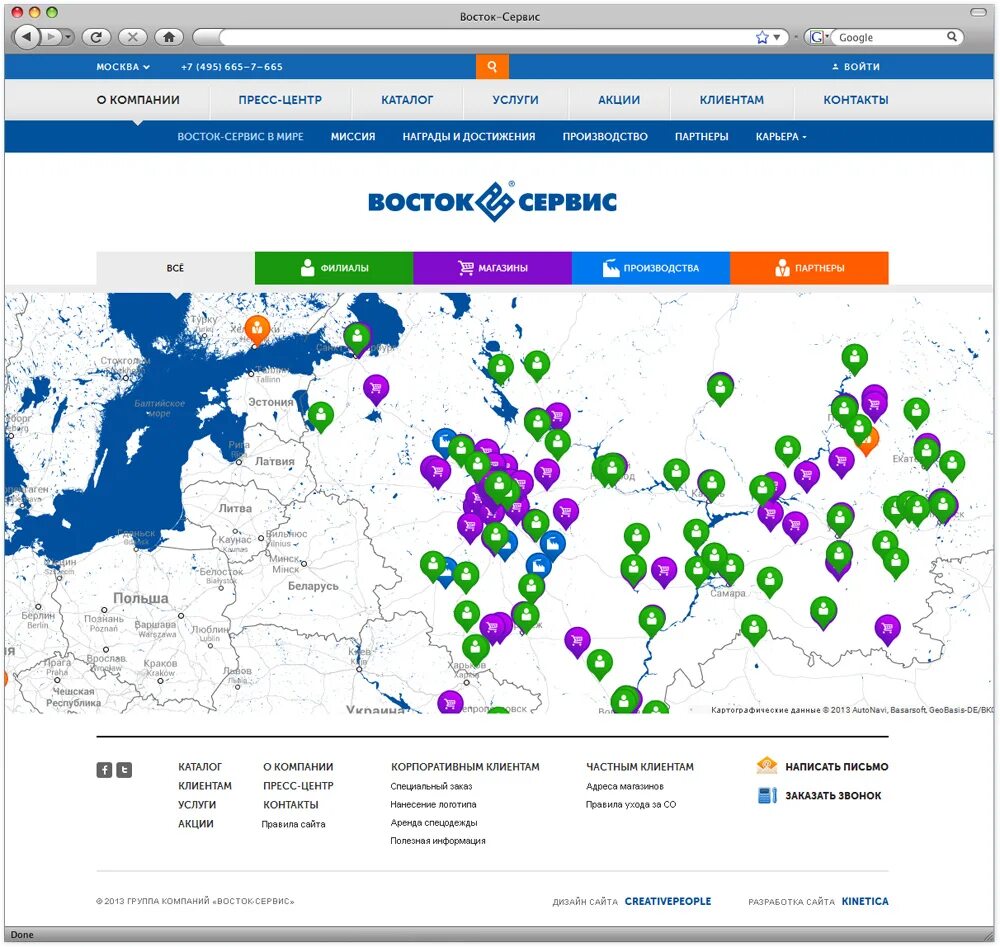Image resolution: width=1000 pixels, height=947 pixels.
Task: Click the phone number +7 (495) 665-7-665
Action: coord(232,66)
